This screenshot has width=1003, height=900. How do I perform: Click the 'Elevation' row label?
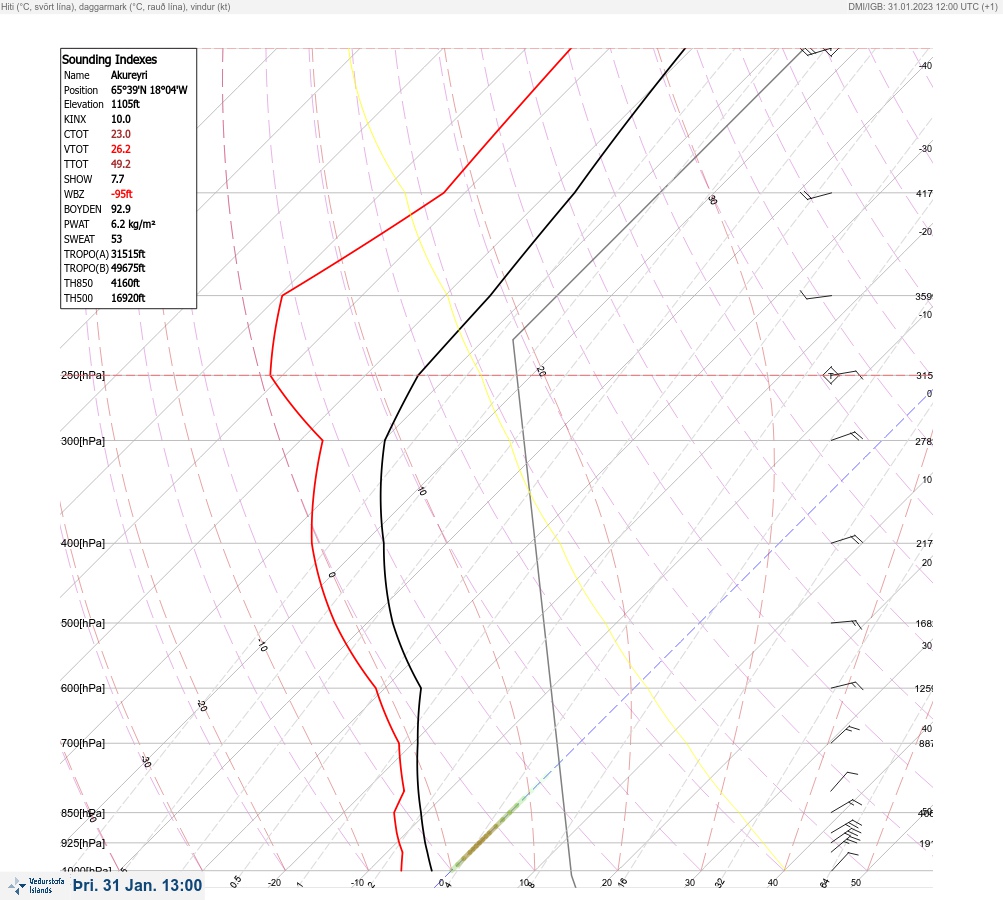coord(84,104)
